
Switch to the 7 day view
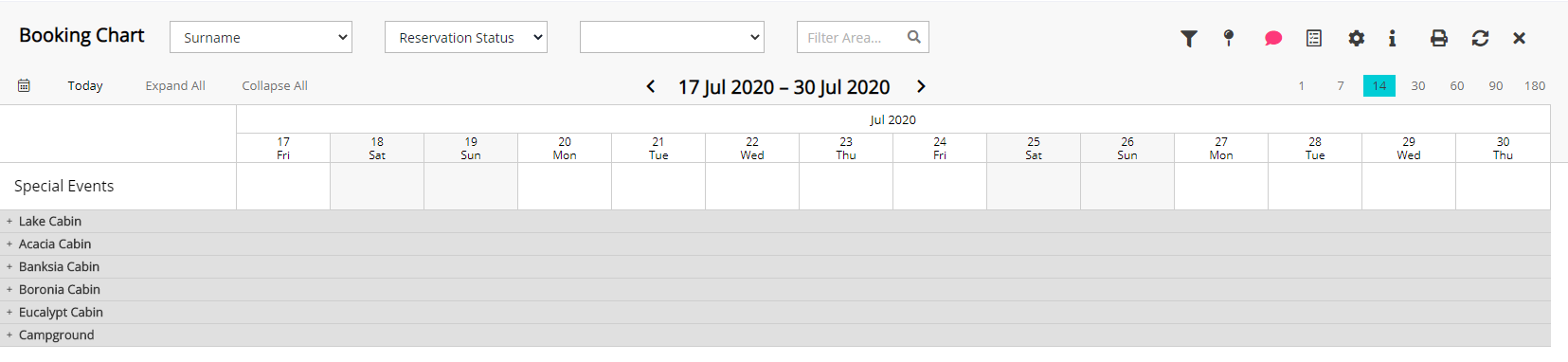1341,85
